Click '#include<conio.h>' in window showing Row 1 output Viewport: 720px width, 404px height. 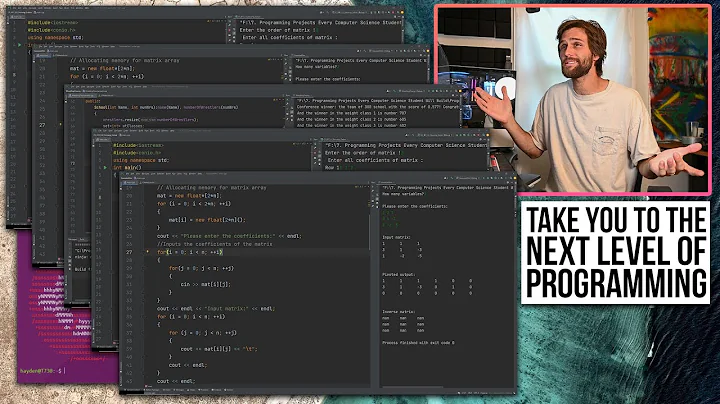click(x=136, y=152)
